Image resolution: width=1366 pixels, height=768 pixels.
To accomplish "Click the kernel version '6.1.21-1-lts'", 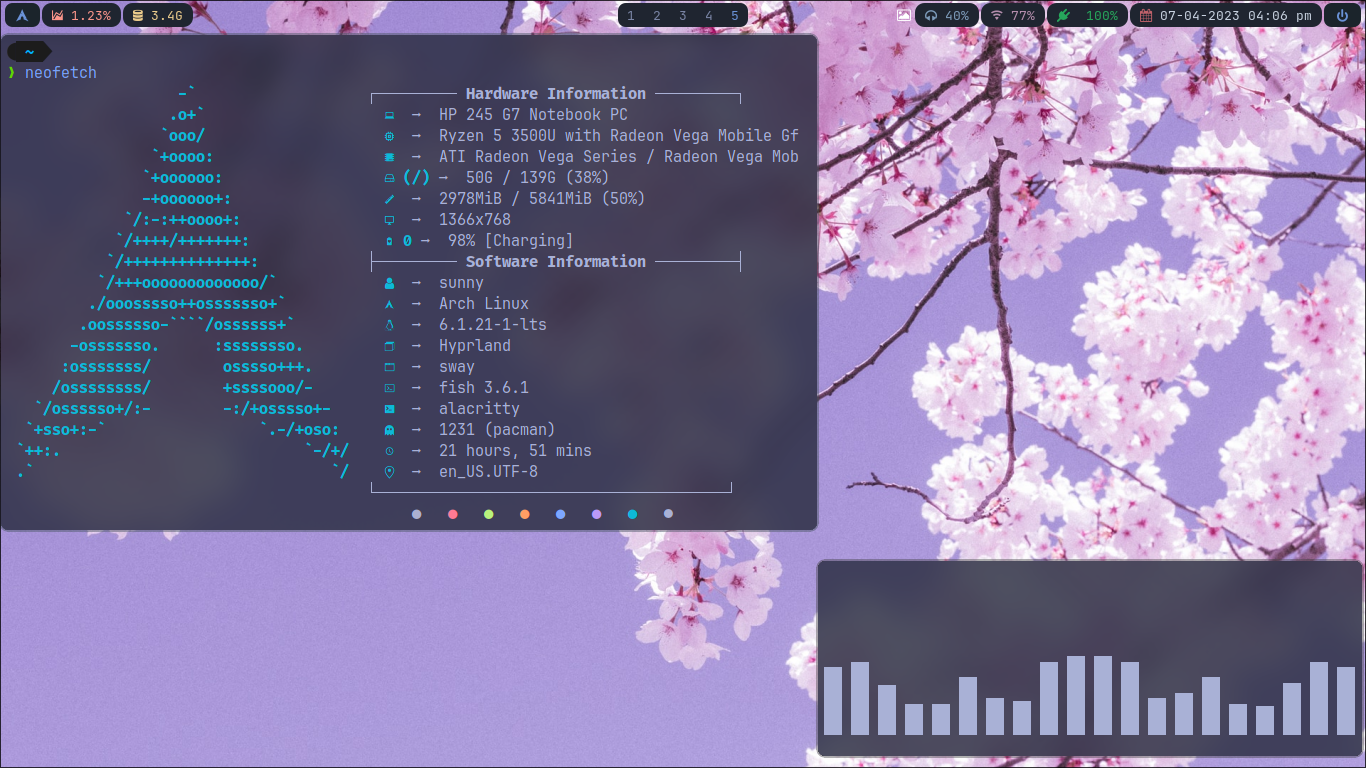I will [x=493, y=325].
